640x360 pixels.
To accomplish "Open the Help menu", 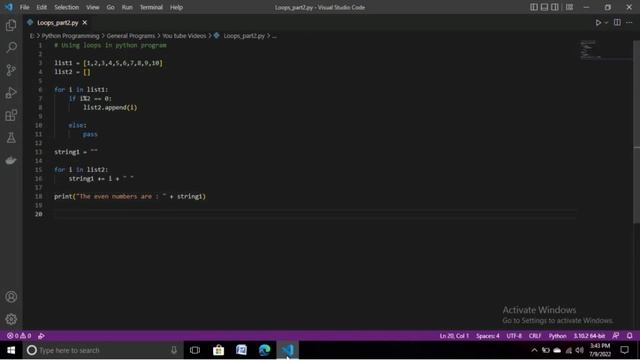I will coord(176,7).
